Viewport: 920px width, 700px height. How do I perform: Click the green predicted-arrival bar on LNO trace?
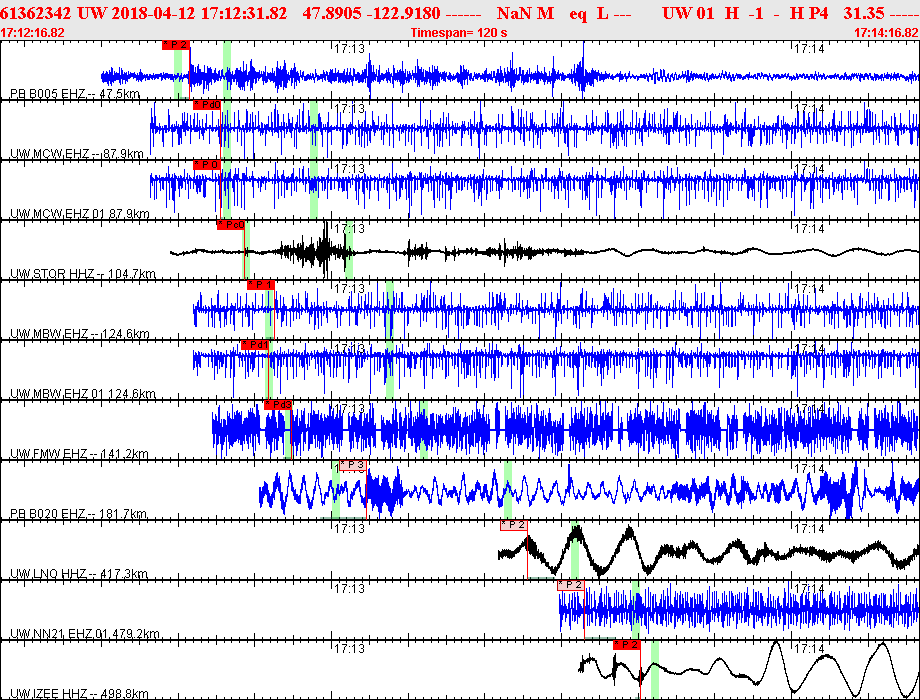click(x=575, y=550)
